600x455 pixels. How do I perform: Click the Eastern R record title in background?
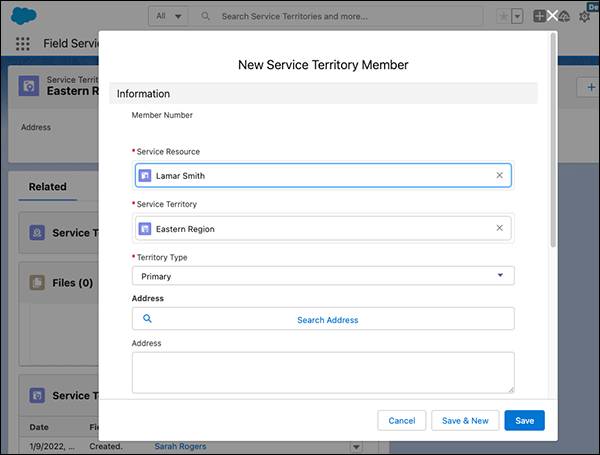[x=73, y=91]
